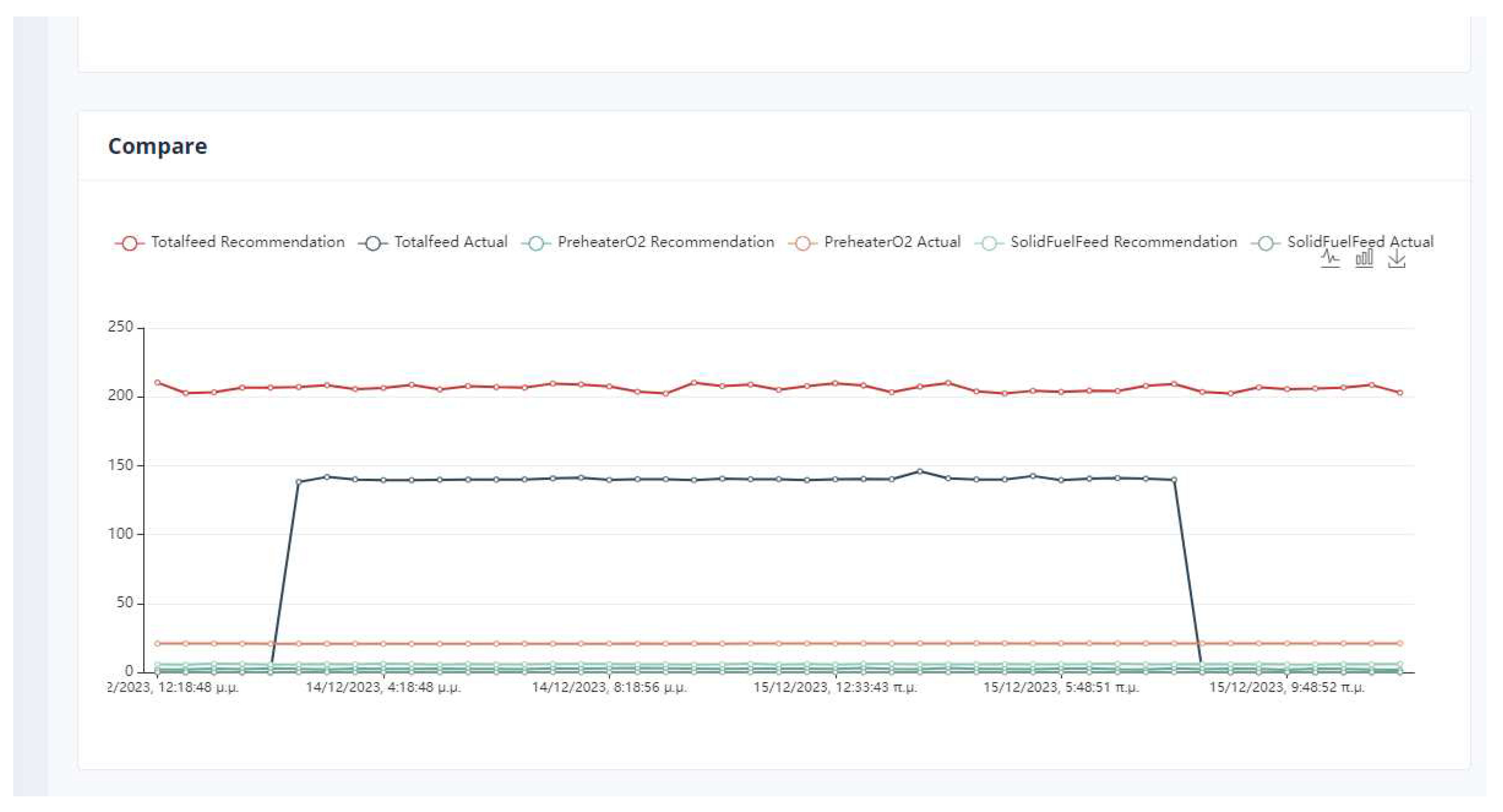Hide the Totalfeed Actual series
1503x812 pixels.
point(450,242)
